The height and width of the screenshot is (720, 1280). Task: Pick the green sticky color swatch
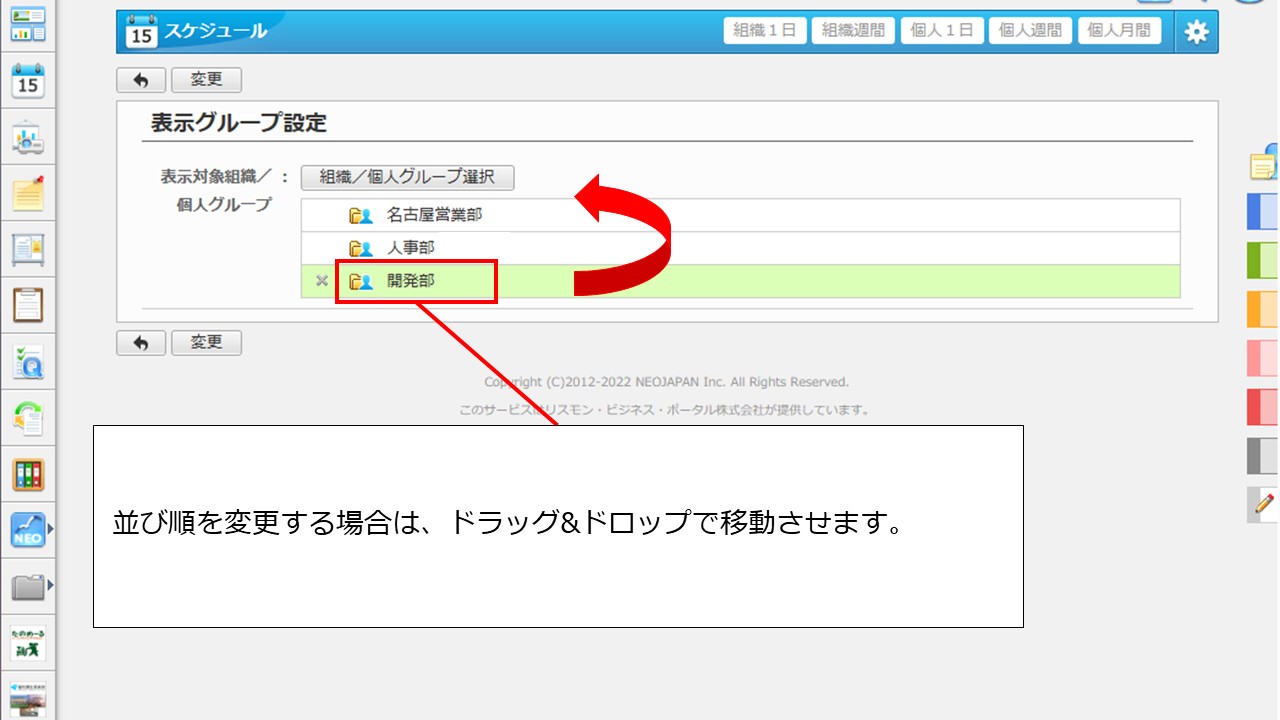click(x=1263, y=260)
